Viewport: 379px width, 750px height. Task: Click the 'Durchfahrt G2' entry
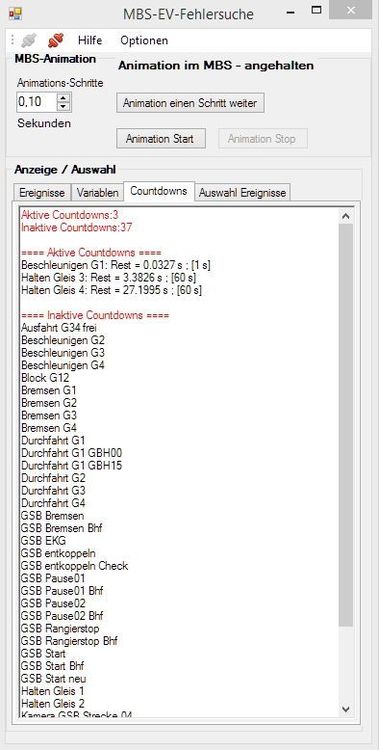click(x=53, y=477)
